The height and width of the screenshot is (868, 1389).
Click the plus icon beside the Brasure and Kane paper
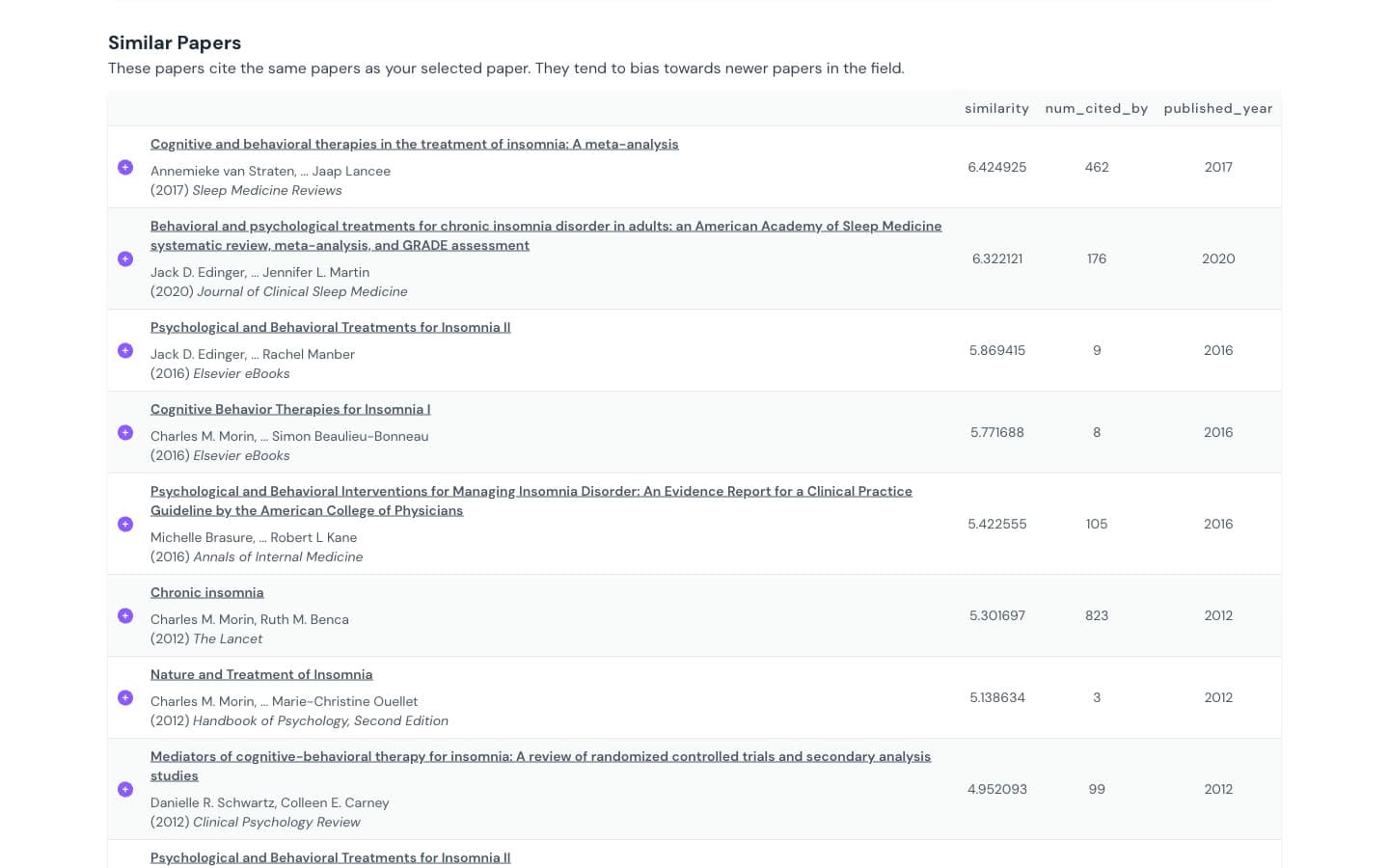125,524
